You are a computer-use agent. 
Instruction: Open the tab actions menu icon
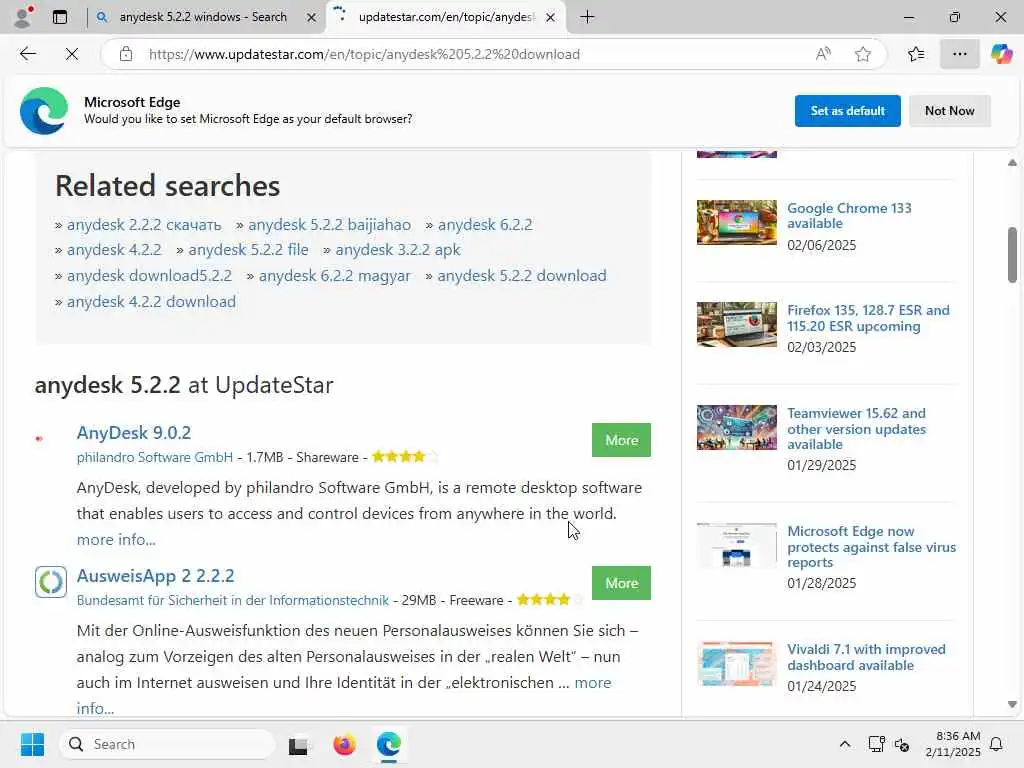point(59,17)
